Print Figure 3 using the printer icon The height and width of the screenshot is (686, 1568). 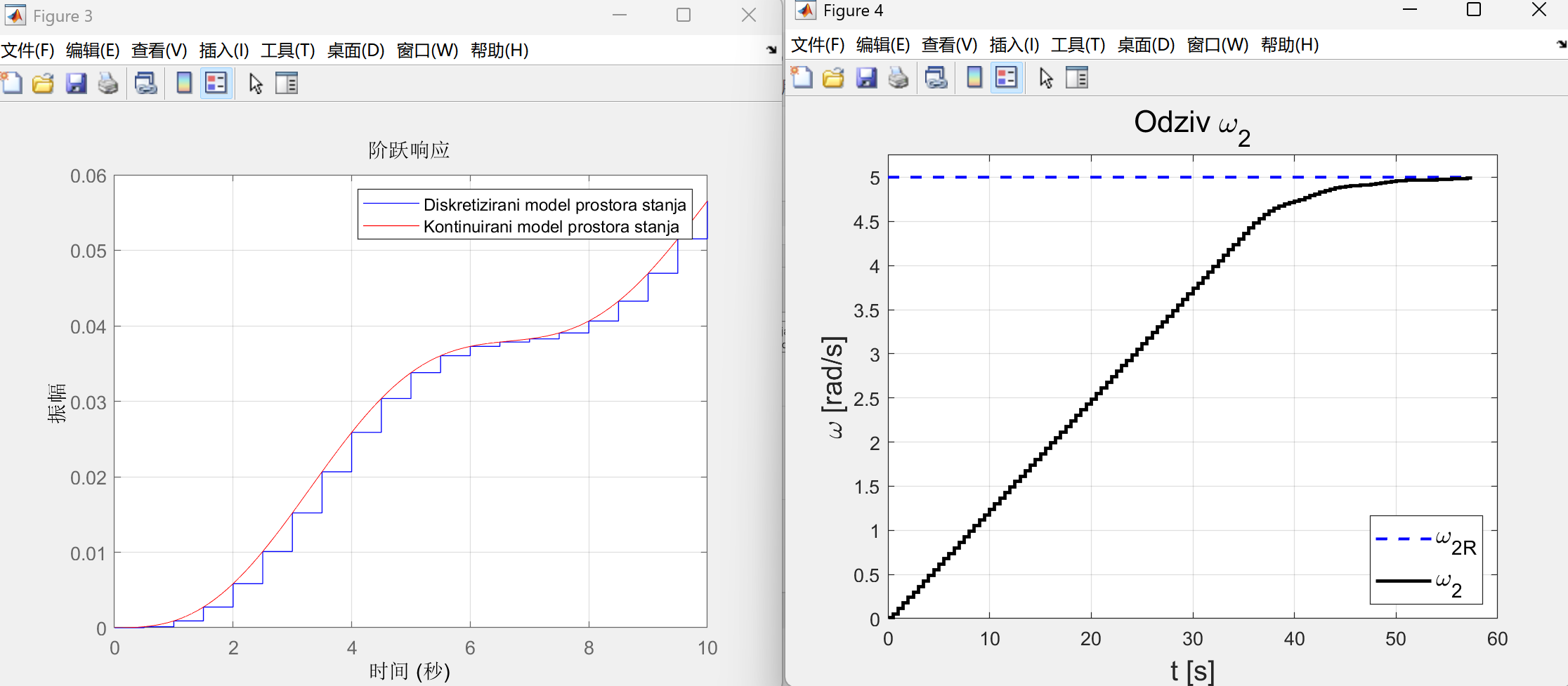point(108,83)
